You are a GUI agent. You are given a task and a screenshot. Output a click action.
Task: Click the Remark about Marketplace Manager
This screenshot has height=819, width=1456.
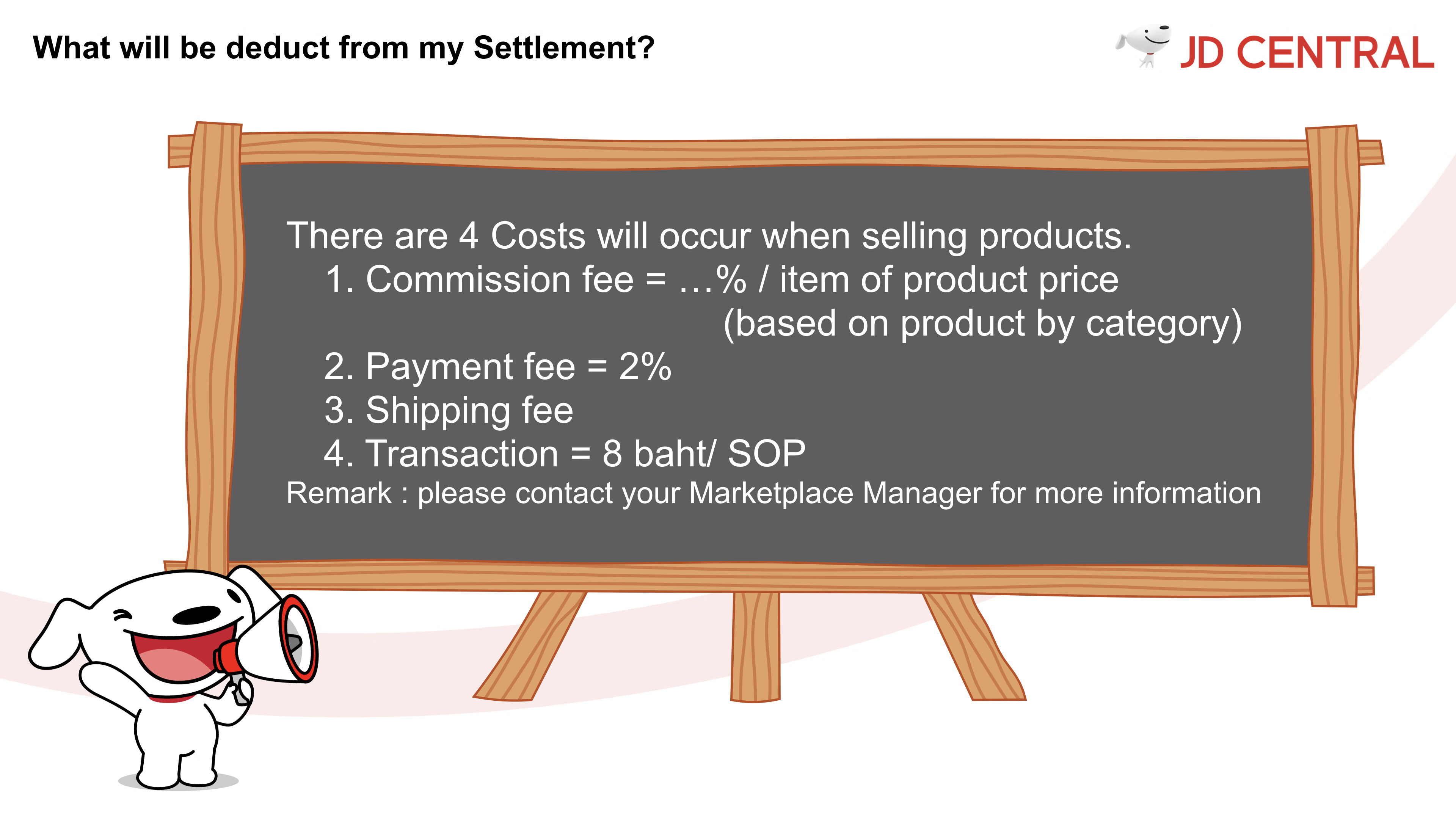(773, 493)
